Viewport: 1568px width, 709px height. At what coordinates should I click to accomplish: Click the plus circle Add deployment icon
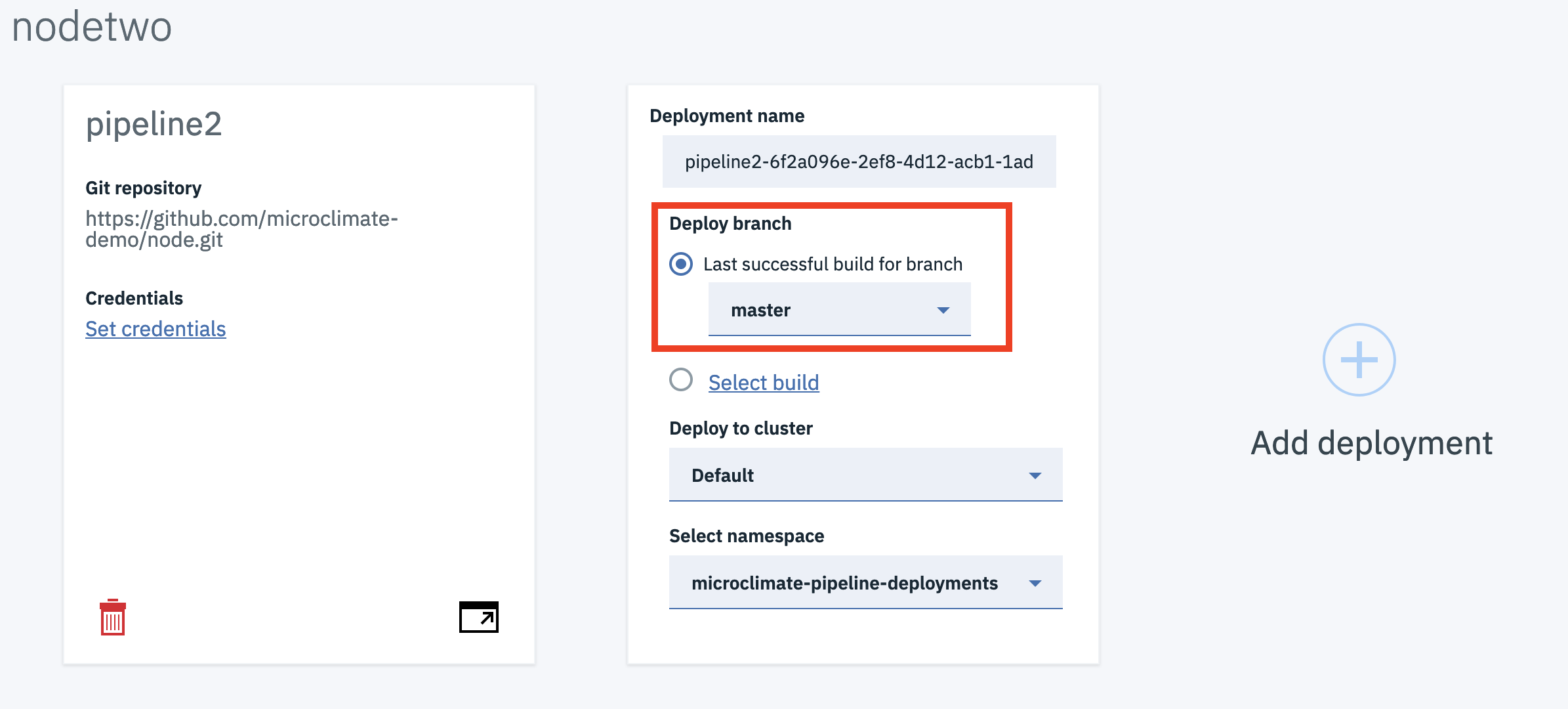pos(1359,360)
